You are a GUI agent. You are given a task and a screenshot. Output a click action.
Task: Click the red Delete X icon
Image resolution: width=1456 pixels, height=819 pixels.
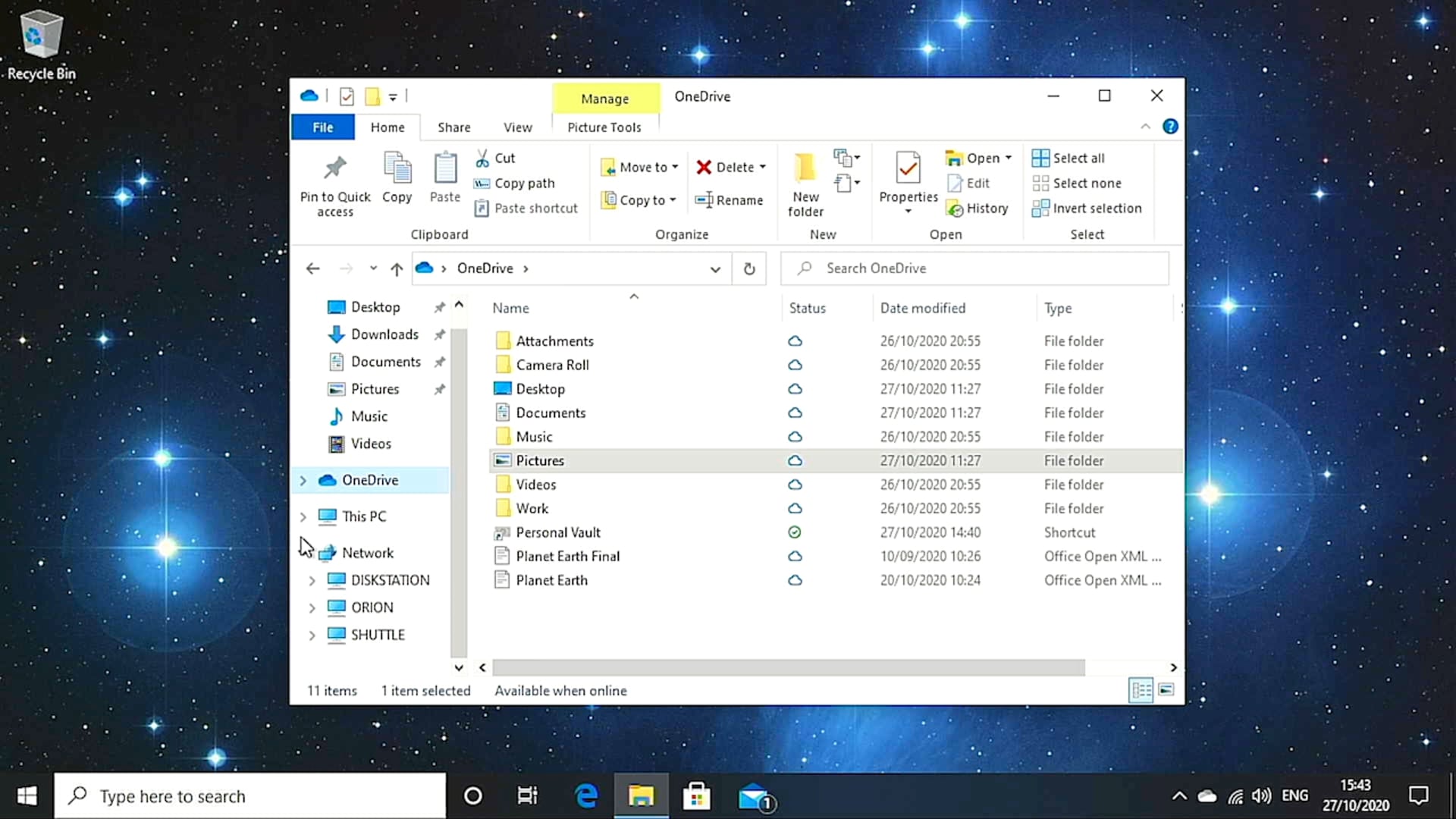point(704,168)
